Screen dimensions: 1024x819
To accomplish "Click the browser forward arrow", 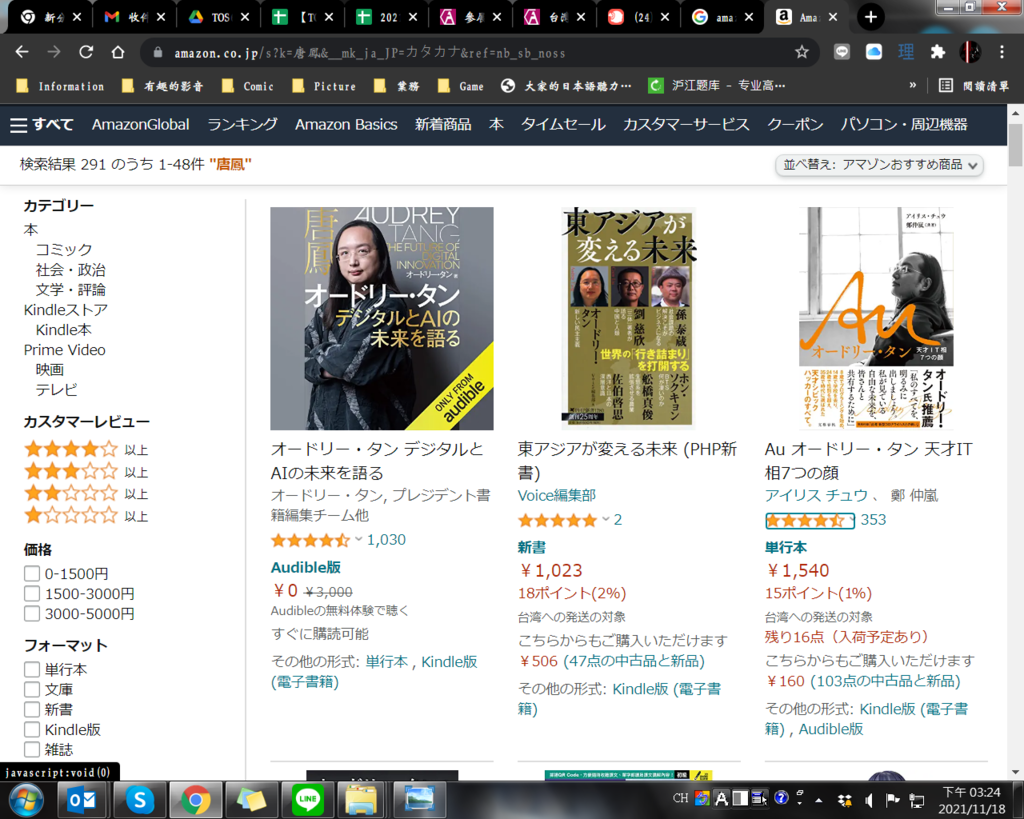I will (54, 52).
